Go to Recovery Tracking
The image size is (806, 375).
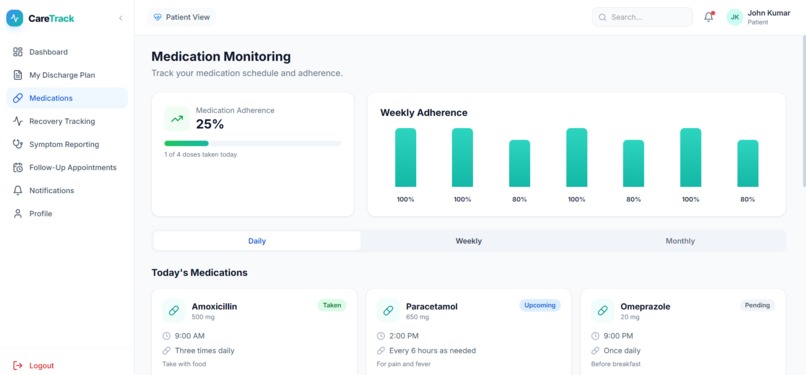point(67,121)
